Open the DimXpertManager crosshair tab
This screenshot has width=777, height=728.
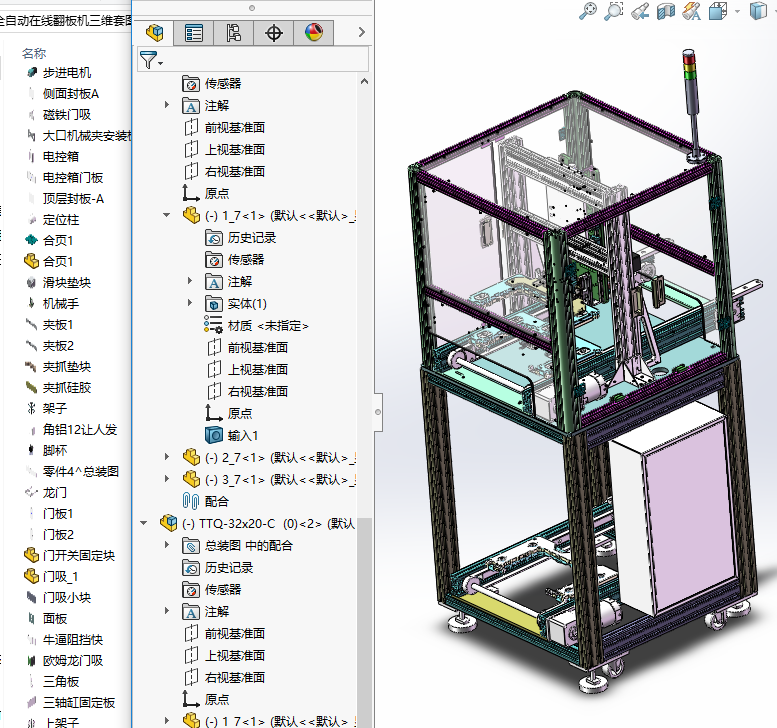(274, 33)
